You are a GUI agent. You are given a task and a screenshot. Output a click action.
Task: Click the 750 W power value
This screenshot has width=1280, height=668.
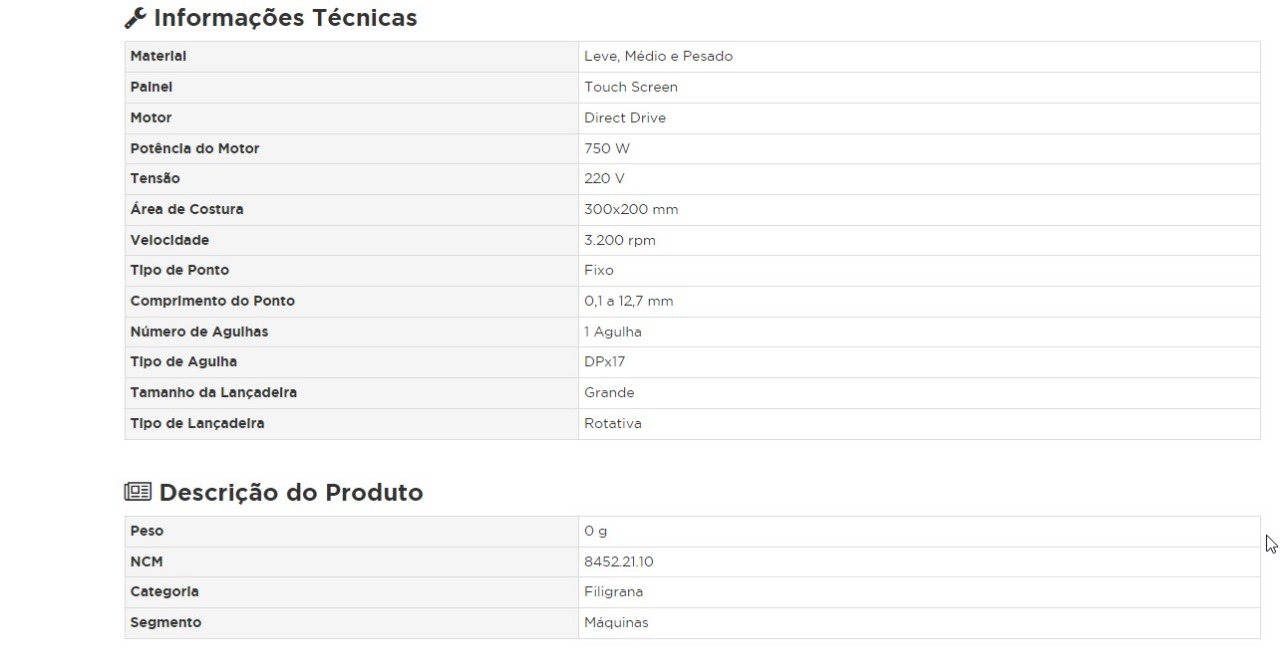coord(607,148)
